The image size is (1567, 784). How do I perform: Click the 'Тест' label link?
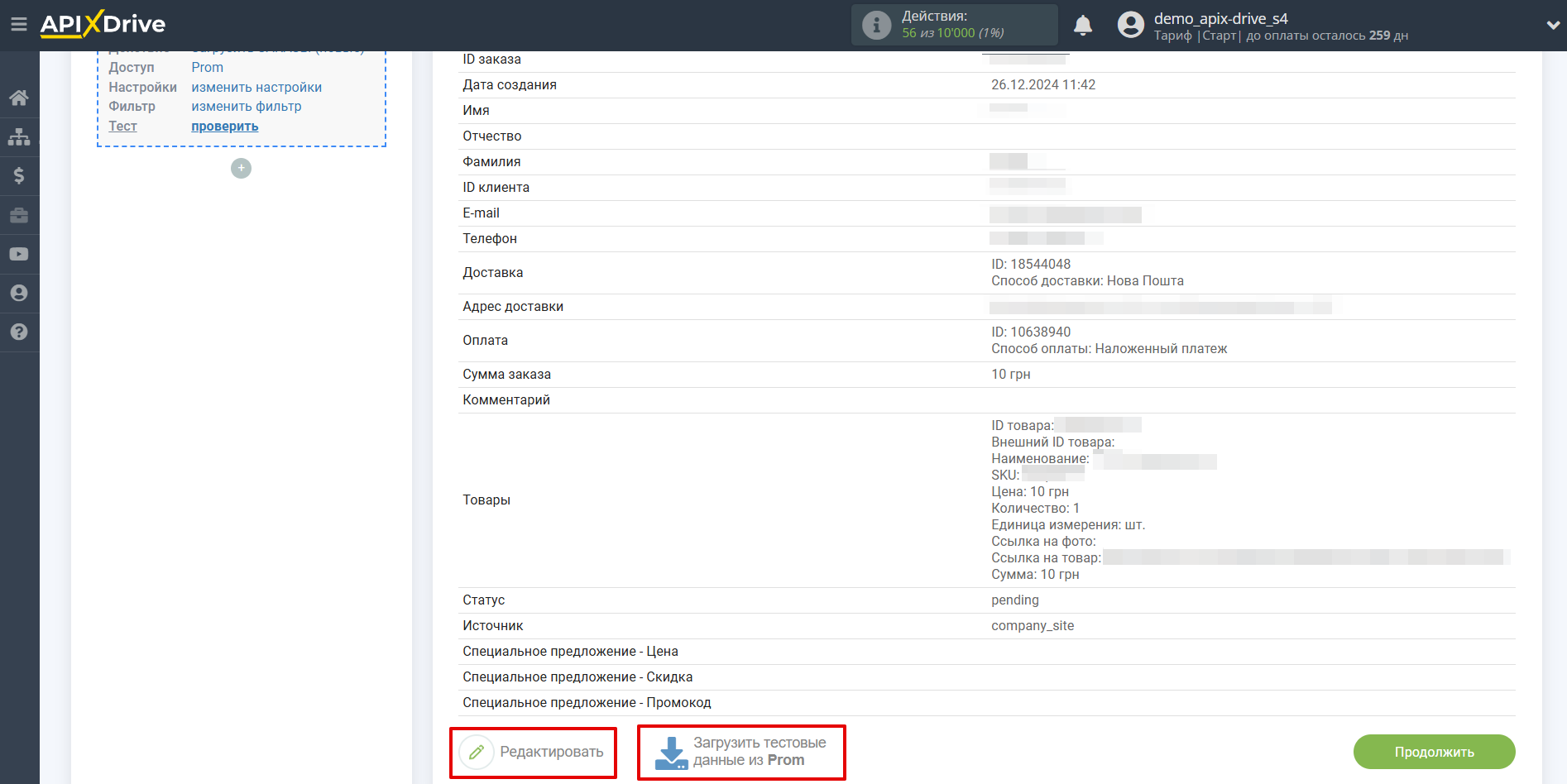(122, 126)
